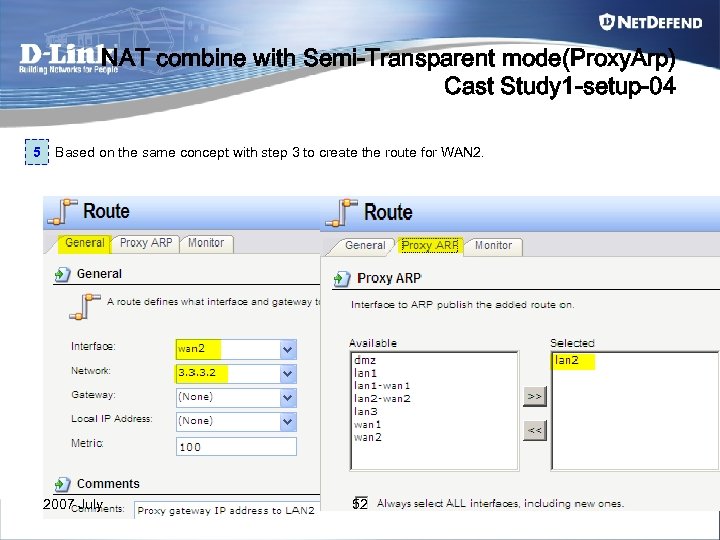Click the Network field showing 3.3.3.2

click(x=236, y=374)
